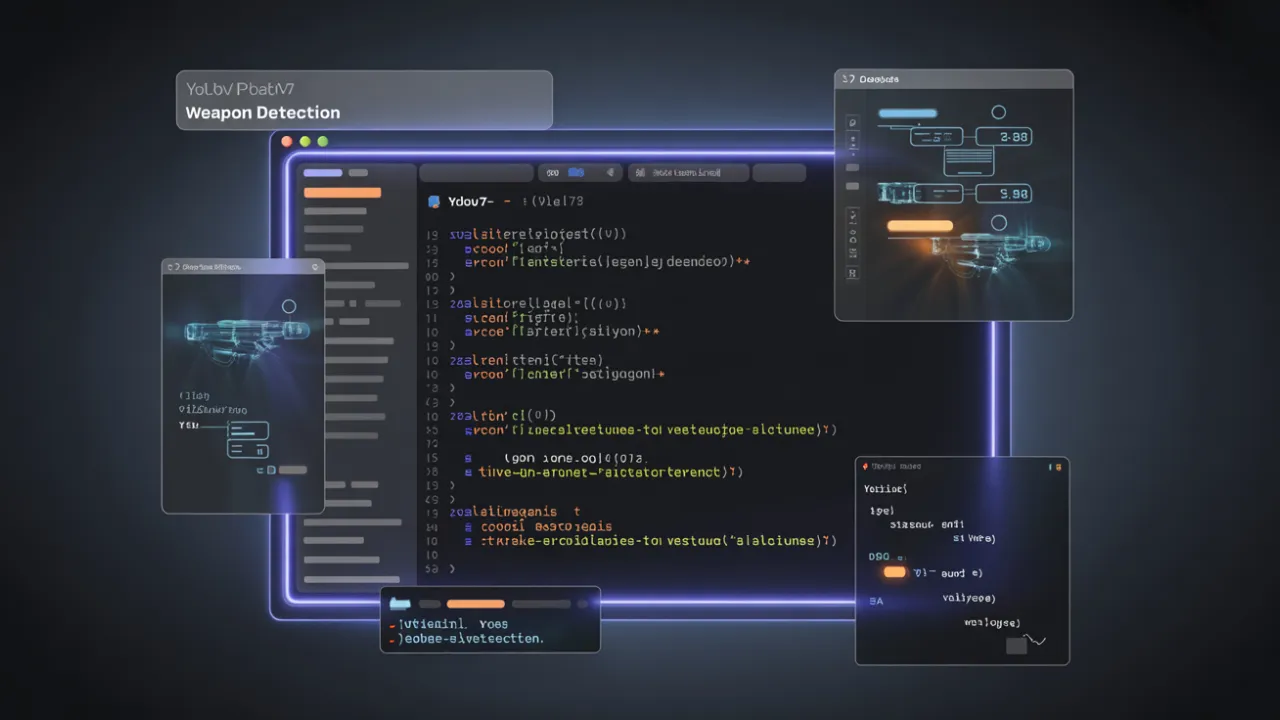
Task: Enable the orange toggle in the Output panel
Action: click(895, 572)
